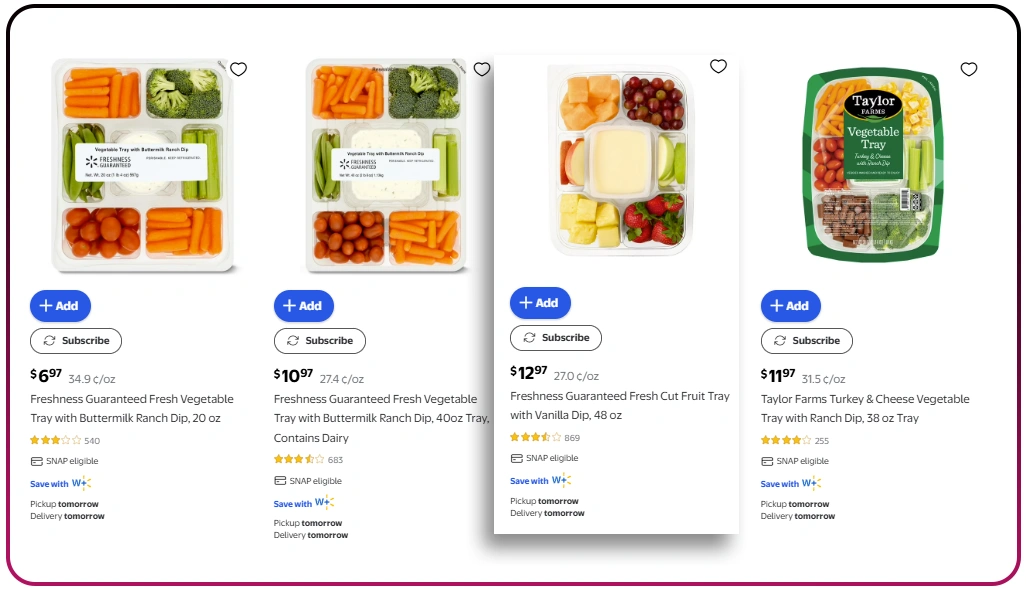Click SNAP eligible icon under first vegetable tray
The image size is (1026, 589).
(x=36, y=461)
